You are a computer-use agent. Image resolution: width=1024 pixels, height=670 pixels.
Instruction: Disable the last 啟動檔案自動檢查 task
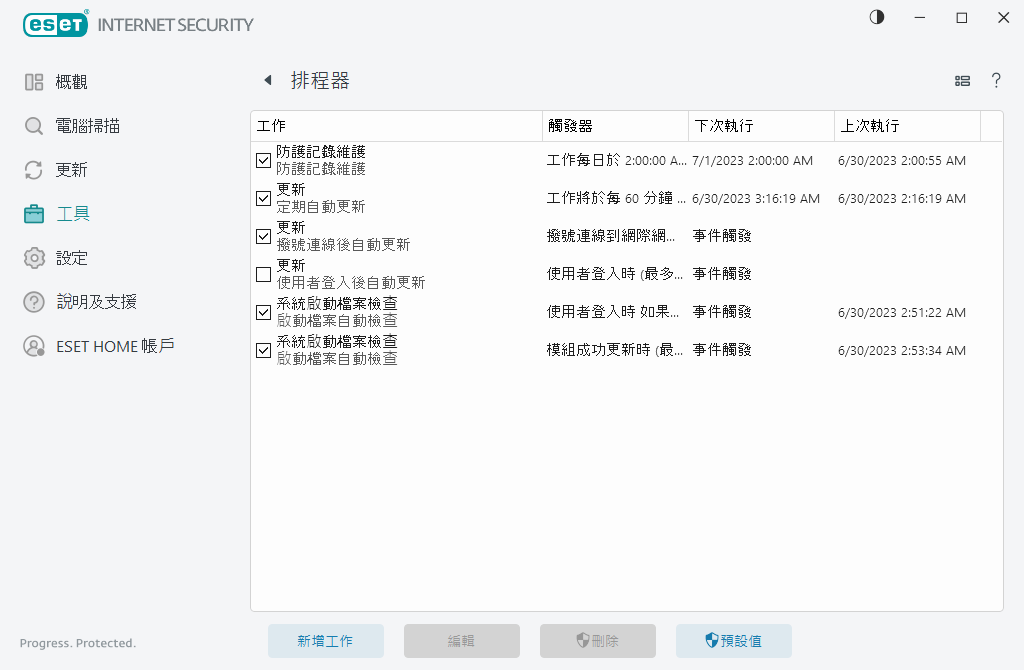263,350
